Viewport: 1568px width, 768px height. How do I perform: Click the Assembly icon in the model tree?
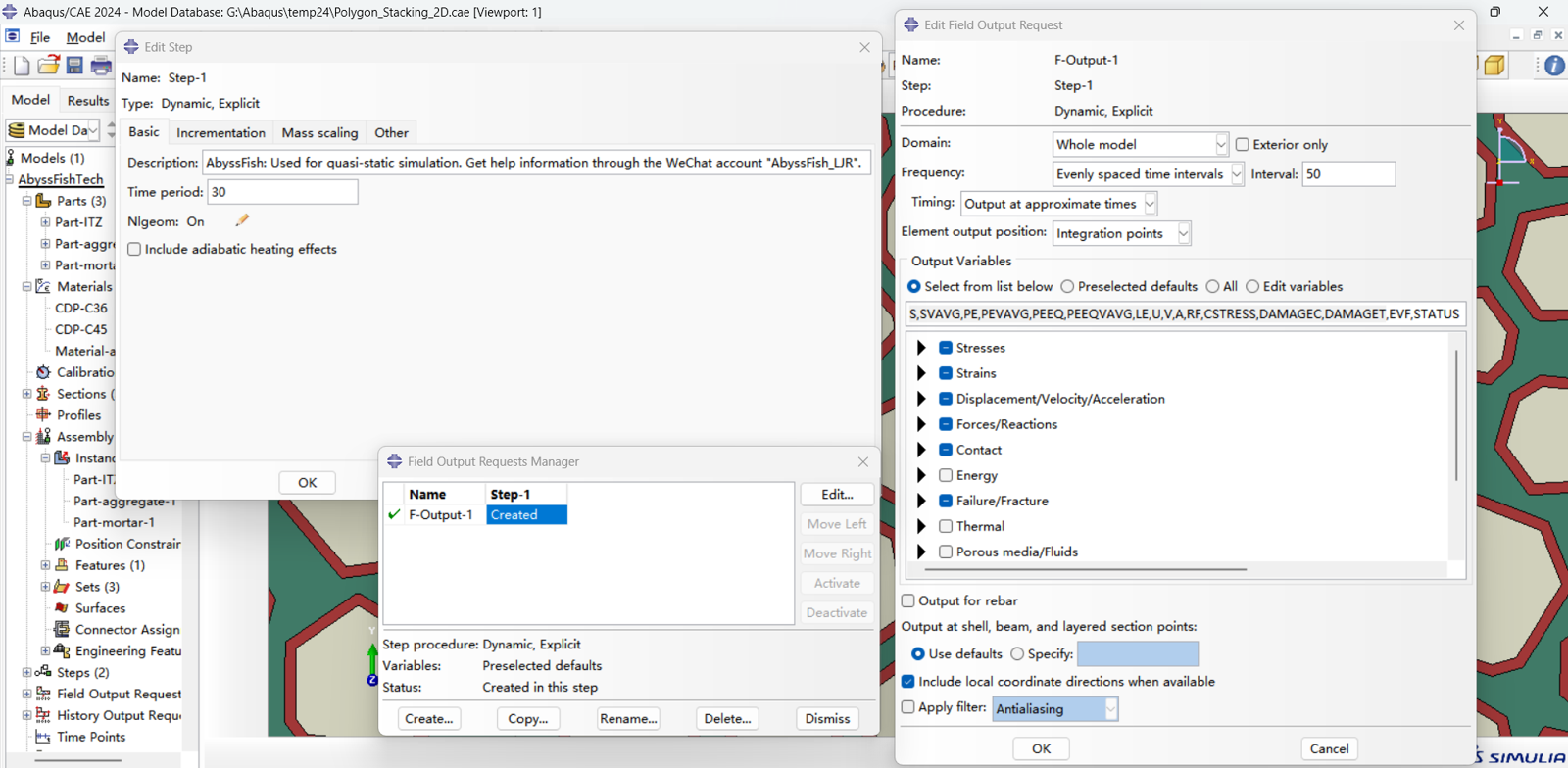43,437
